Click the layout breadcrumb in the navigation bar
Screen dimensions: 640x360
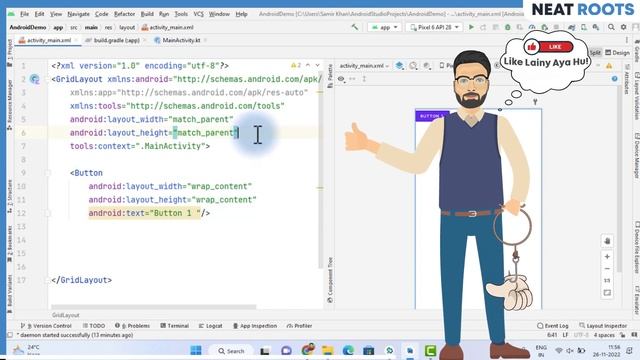[127, 27]
